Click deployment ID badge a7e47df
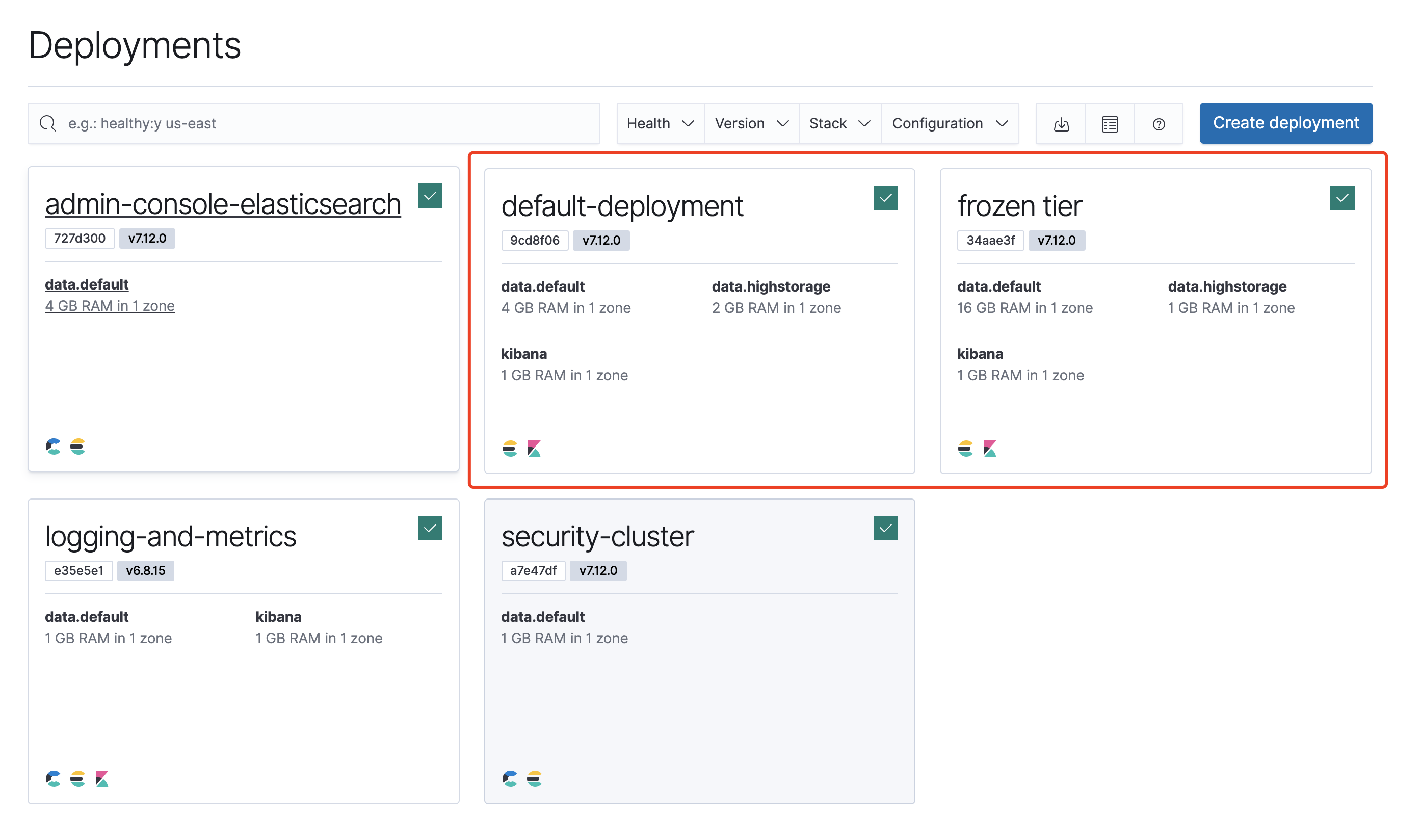This screenshot has width=1421, height=840. [x=533, y=570]
